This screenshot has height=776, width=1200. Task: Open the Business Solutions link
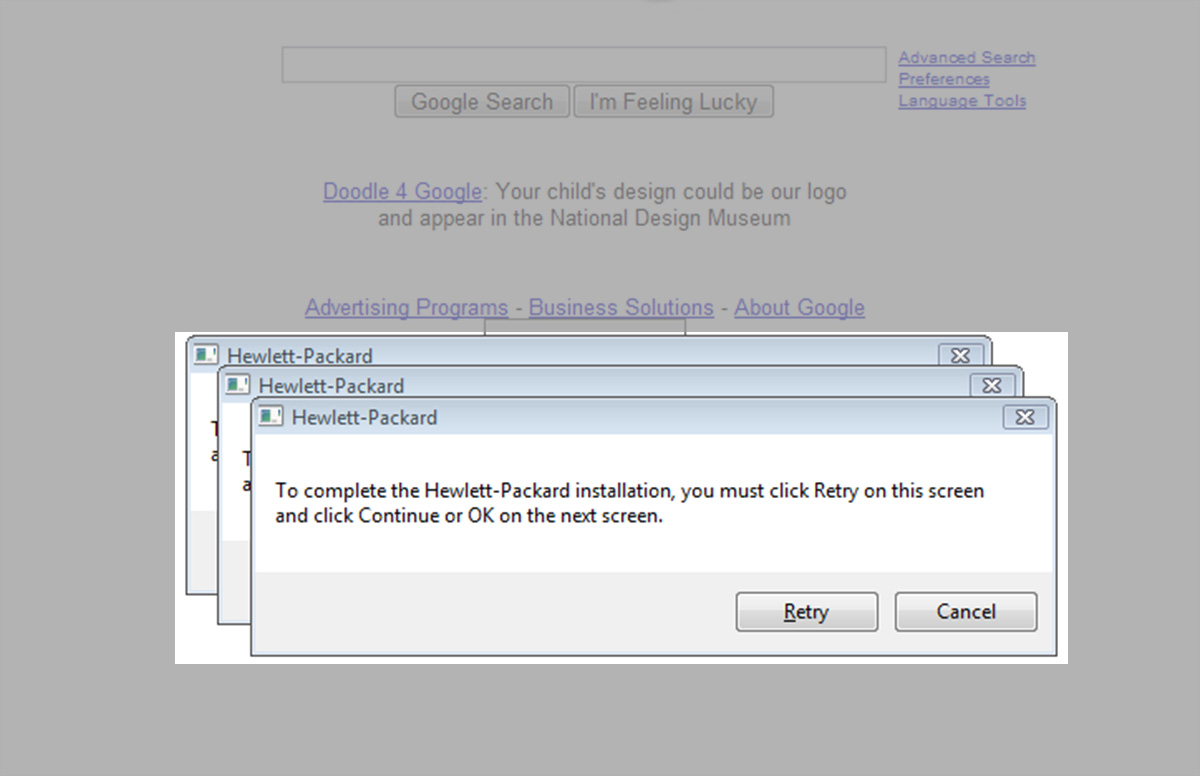tap(620, 307)
